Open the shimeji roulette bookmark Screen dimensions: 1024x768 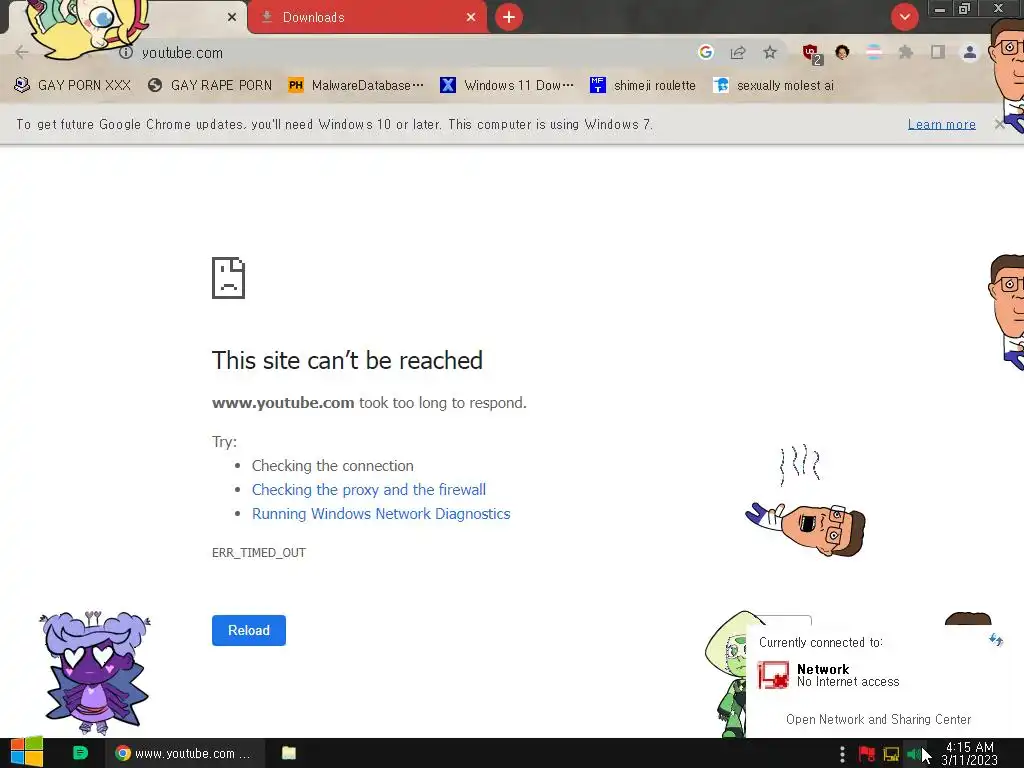[643, 85]
